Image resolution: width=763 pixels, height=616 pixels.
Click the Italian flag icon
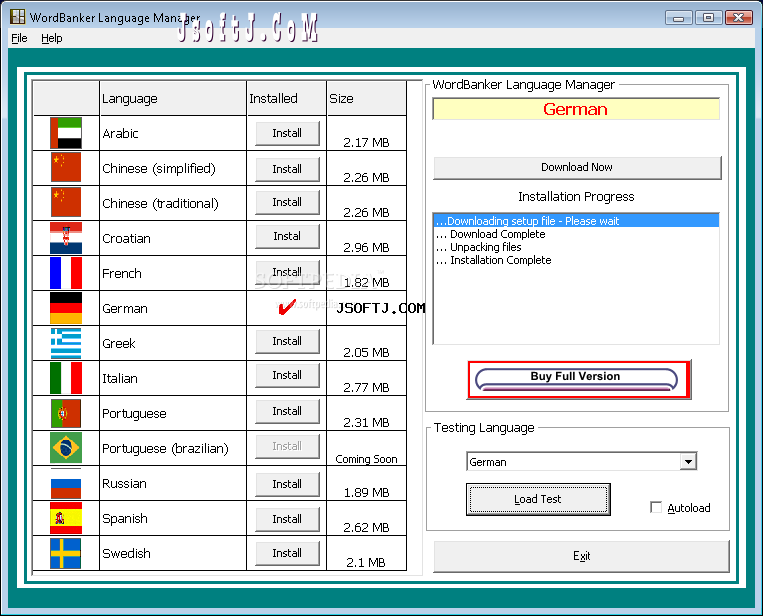coord(66,378)
